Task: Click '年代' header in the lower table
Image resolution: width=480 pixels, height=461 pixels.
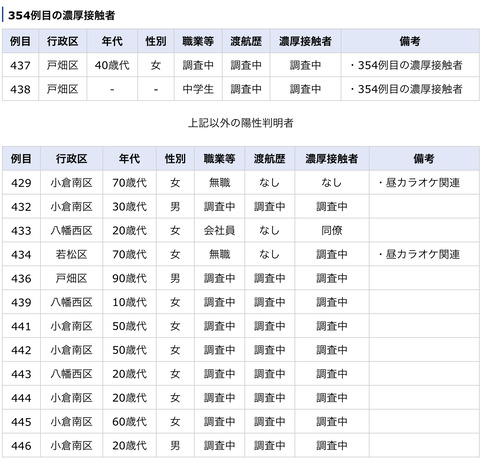Action: (x=129, y=159)
